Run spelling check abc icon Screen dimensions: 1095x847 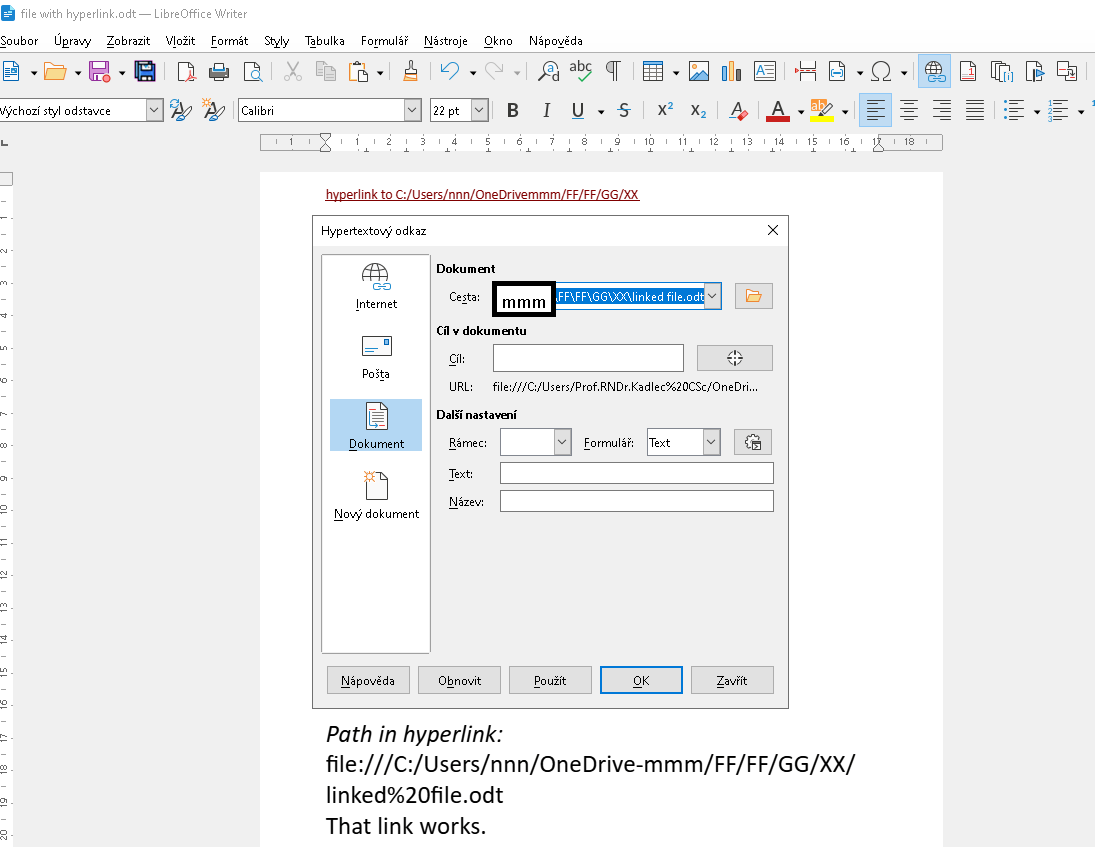(580, 71)
